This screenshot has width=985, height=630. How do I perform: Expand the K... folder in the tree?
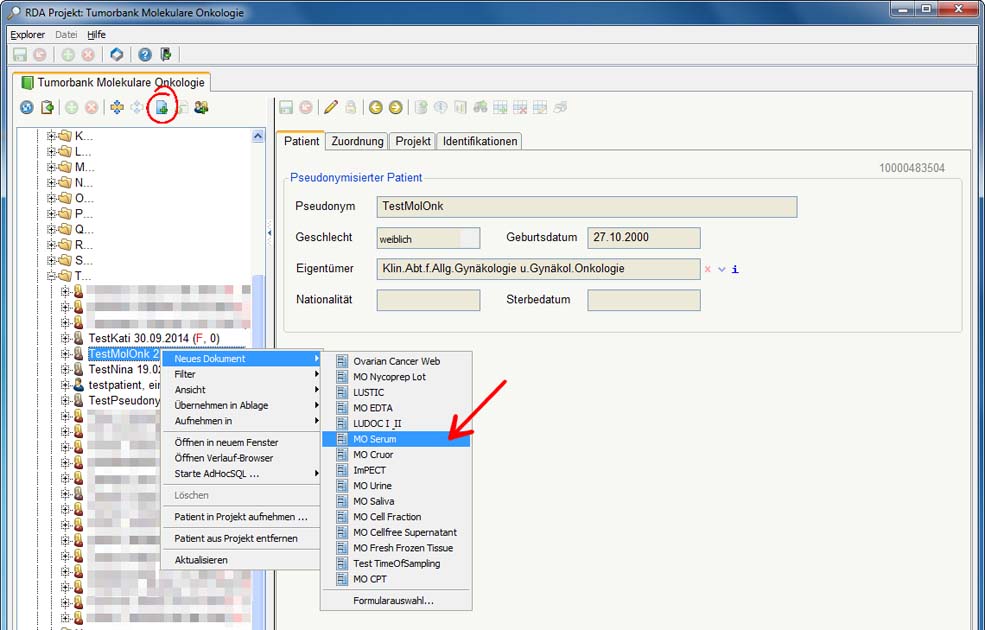click(52, 136)
